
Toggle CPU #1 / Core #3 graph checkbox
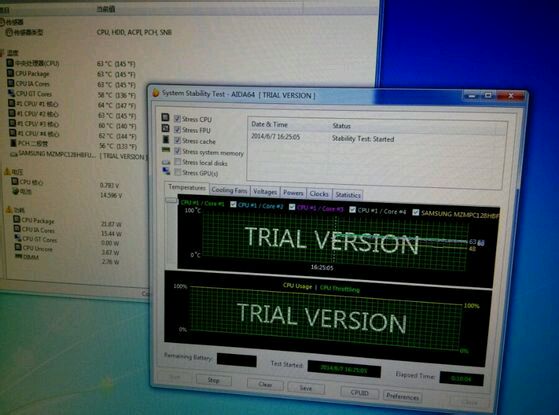[292, 207]
